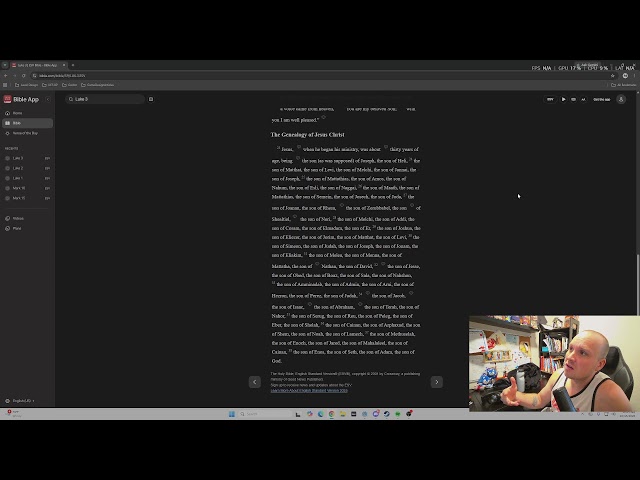The image size is (640, 480).
Task: Open Verse of the Day
Action: [27, 133]
